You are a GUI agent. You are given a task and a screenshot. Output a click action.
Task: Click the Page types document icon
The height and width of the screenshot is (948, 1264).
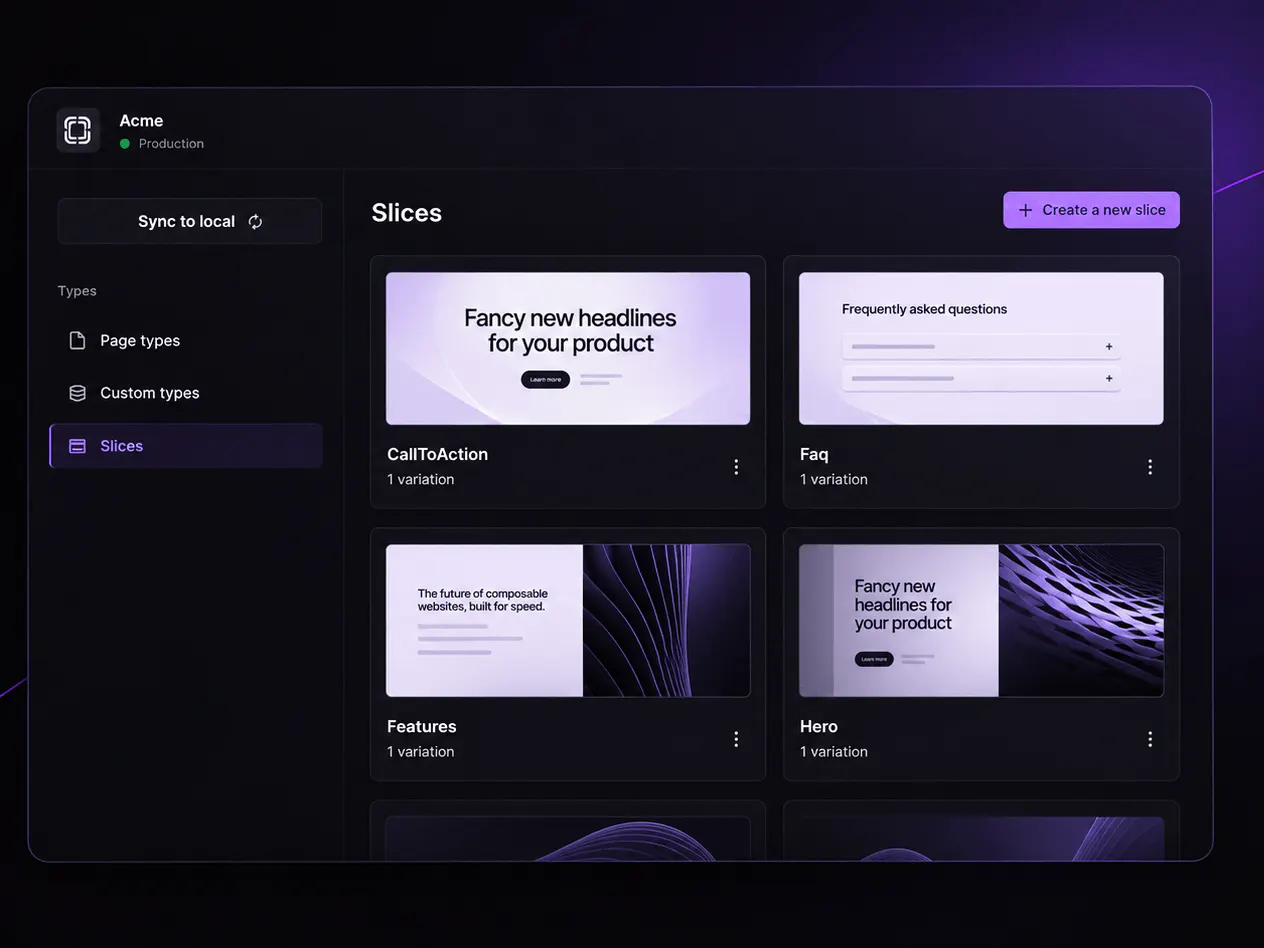77,341
